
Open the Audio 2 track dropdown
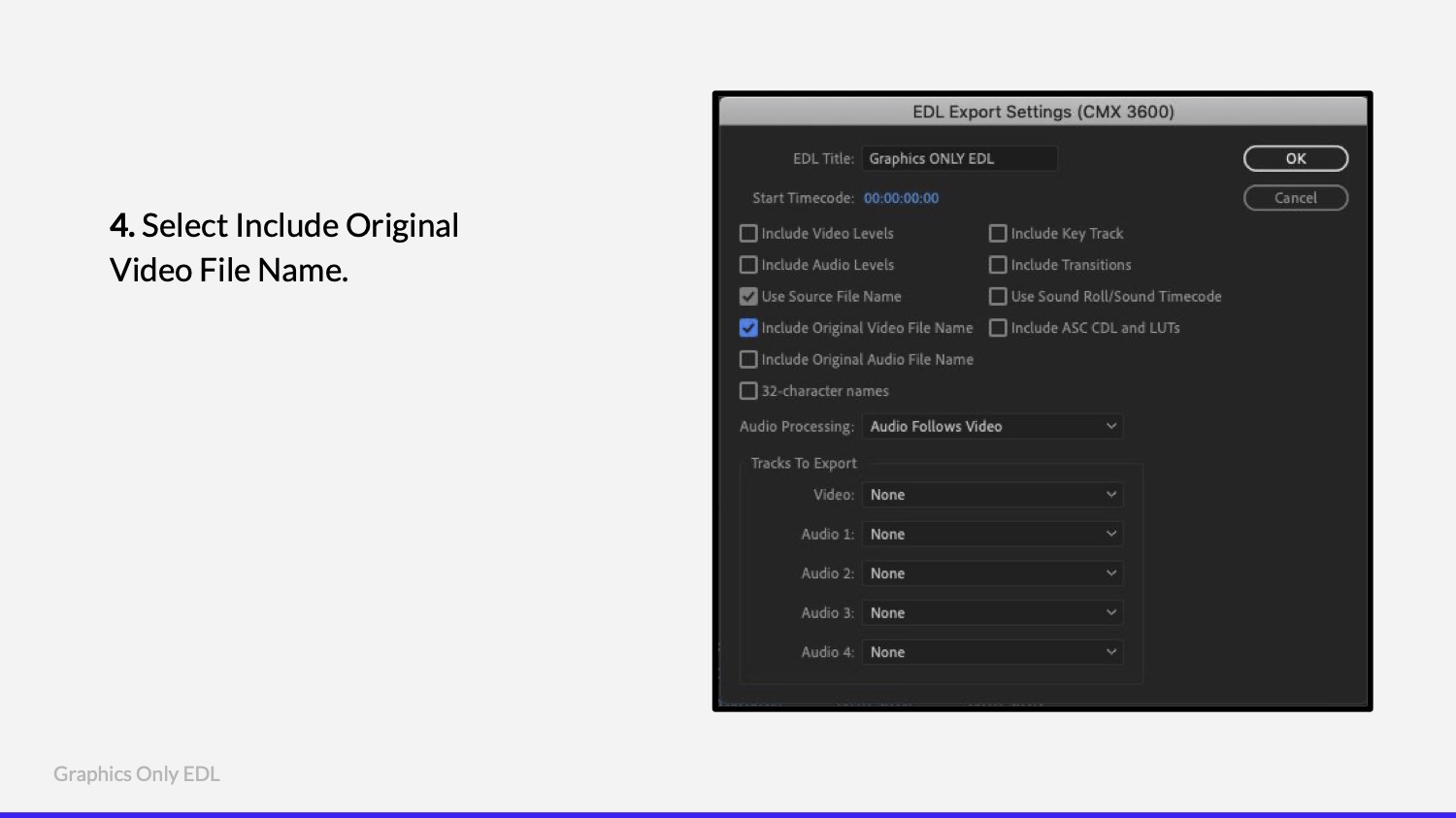pyautogui.click(x=992, y=573)
